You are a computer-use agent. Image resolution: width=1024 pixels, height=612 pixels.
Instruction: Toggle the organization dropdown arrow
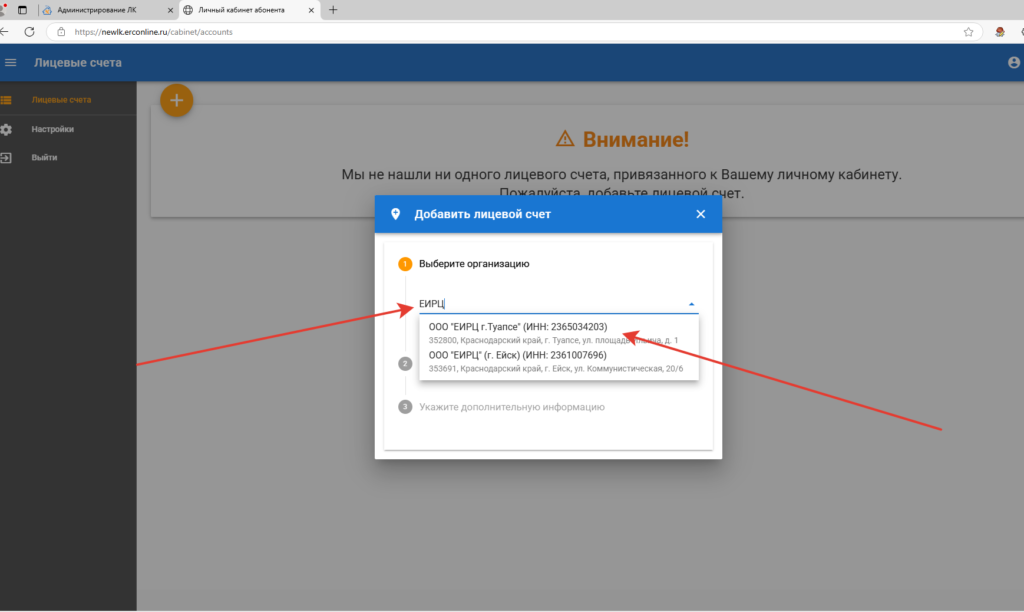tap(690, 304)
